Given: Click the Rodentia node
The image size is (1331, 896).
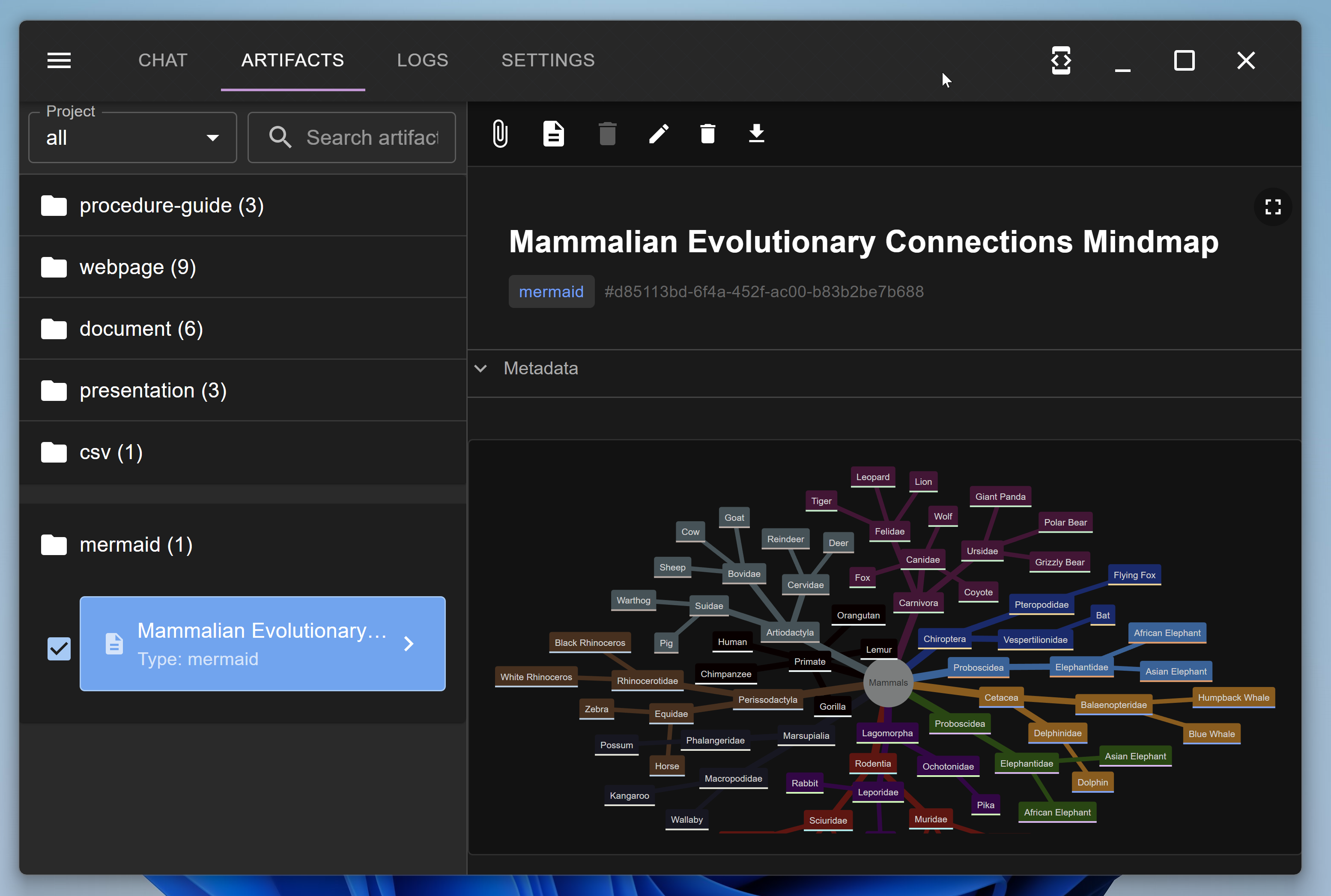Looking at the screenshot, I should coord(872,763).
